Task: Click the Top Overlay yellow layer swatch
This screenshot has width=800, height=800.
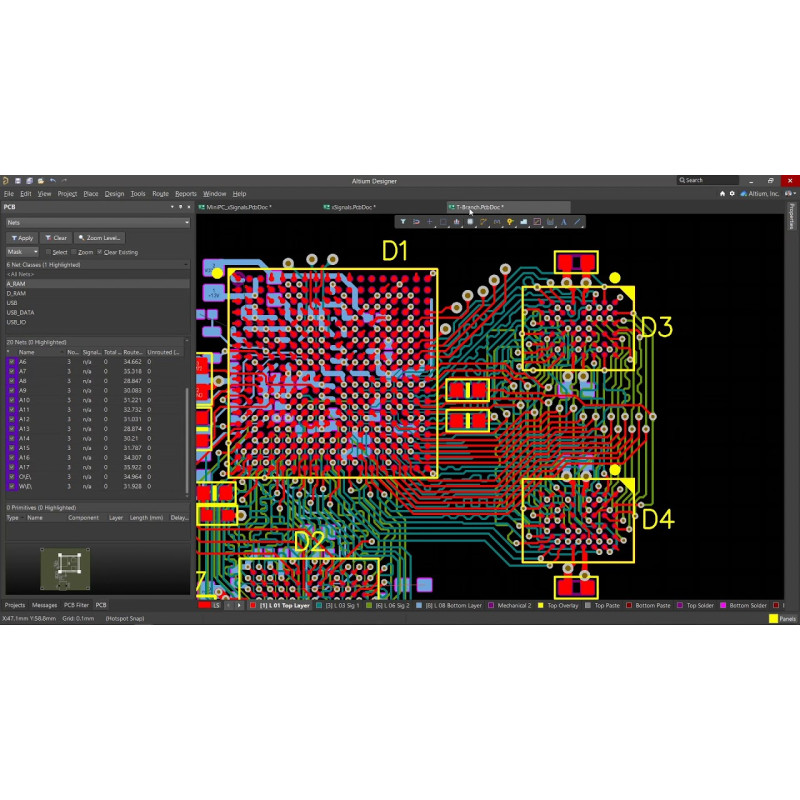Action: click(x=541, y=606)
